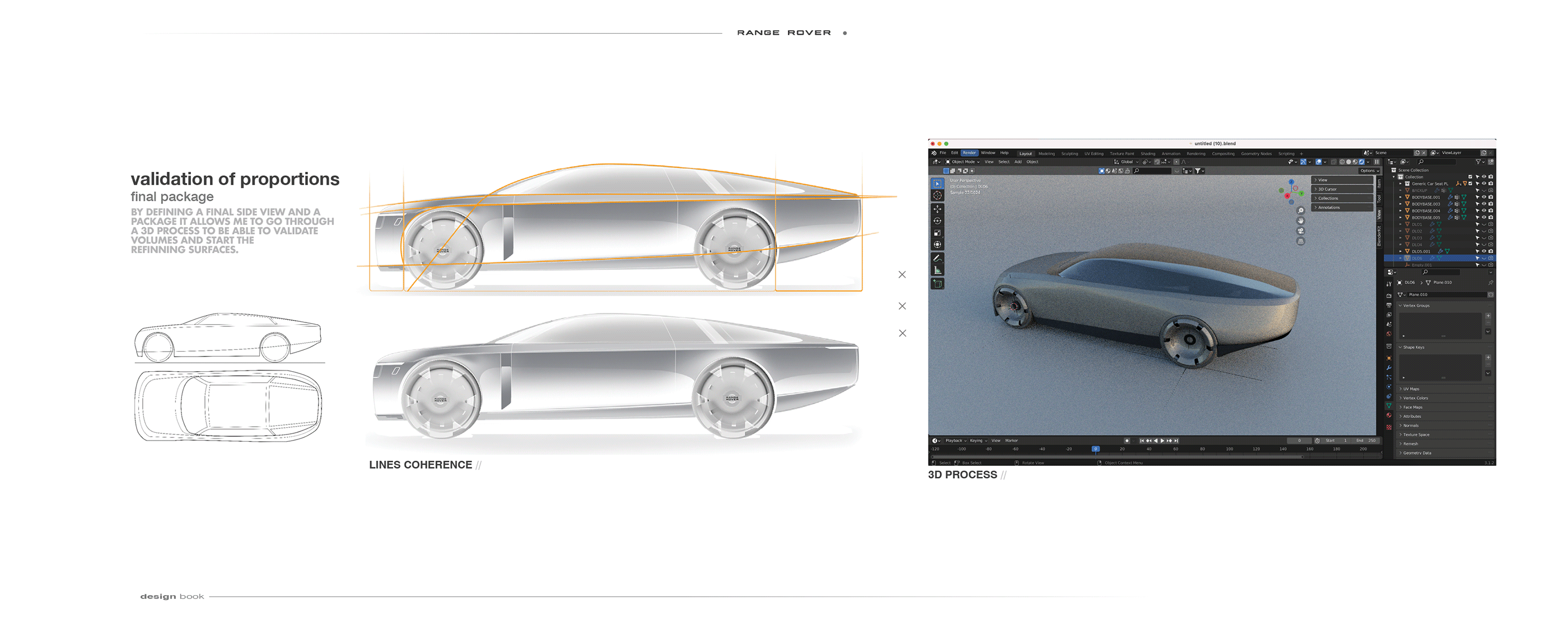Expand the UV Maps panel
Viewport: 1568px width, 627px height.
click(x=1412, y=389)
